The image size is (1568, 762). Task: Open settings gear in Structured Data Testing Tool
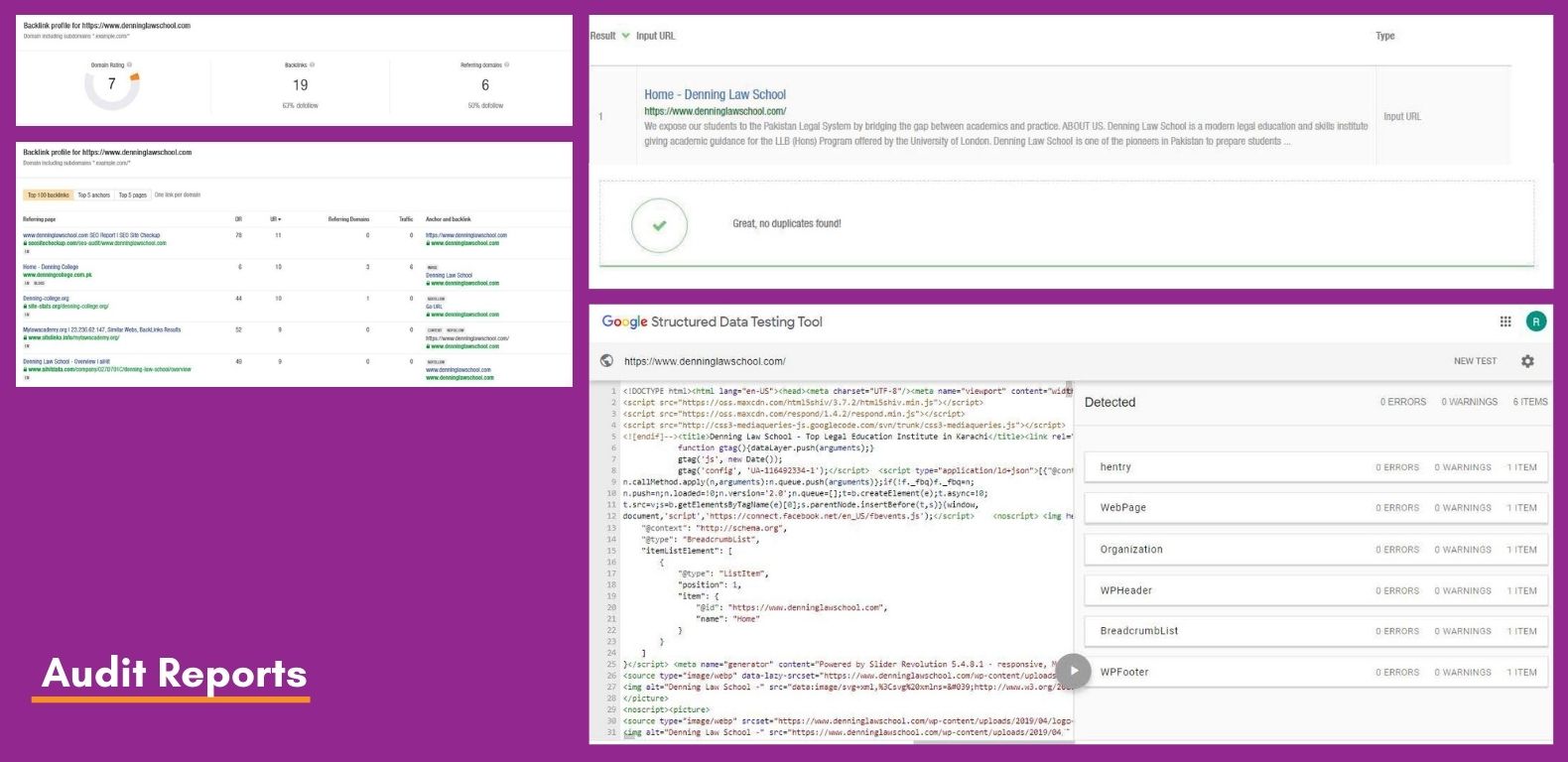[x=1527, y=361]
